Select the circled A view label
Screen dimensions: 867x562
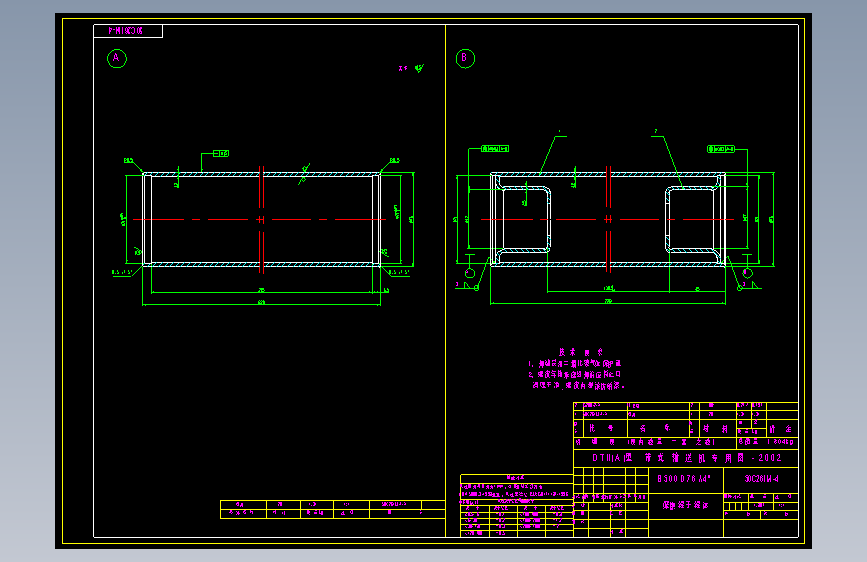[x=117, y=58]
